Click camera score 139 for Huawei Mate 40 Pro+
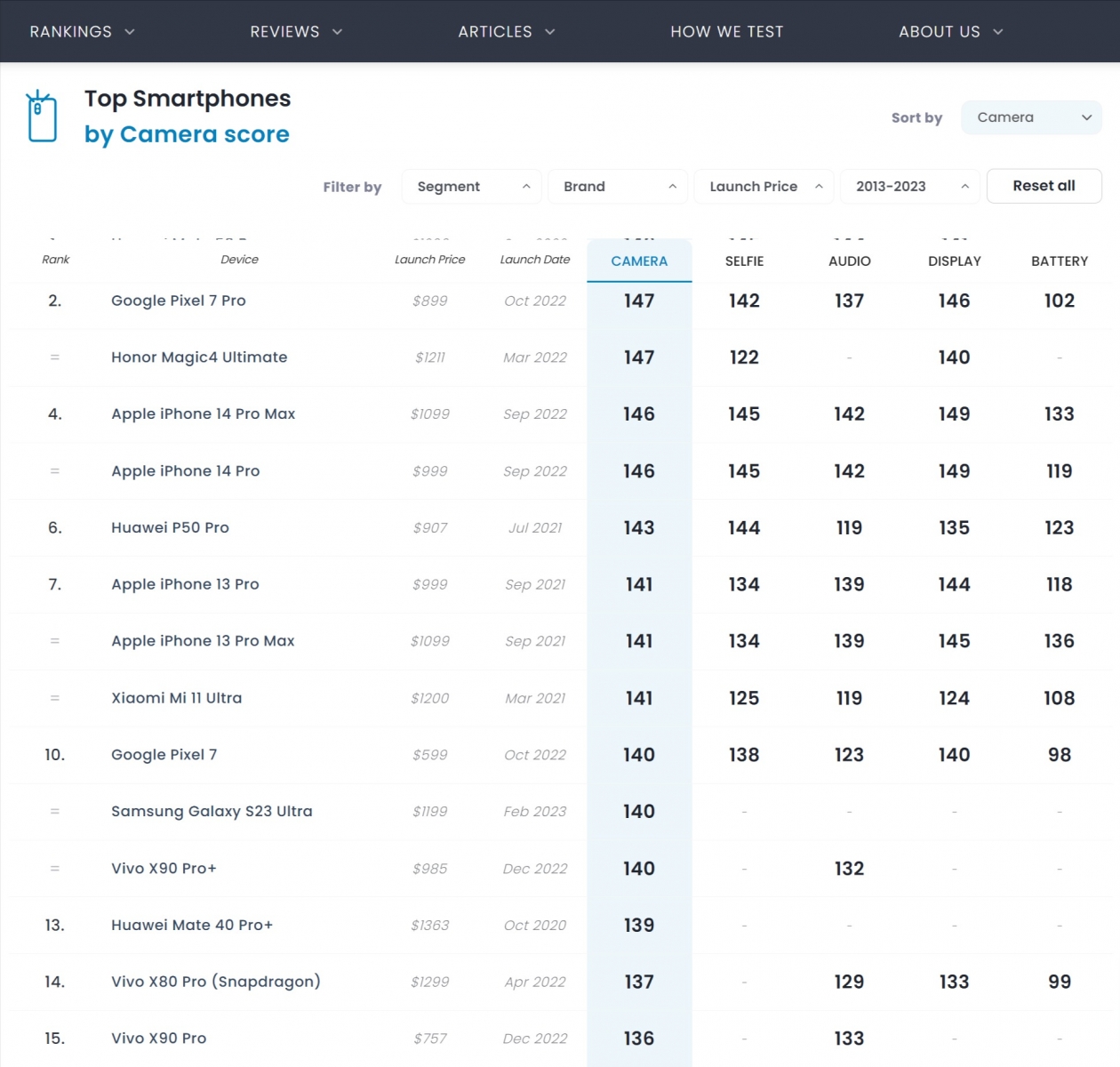 (x=639, y=926)
